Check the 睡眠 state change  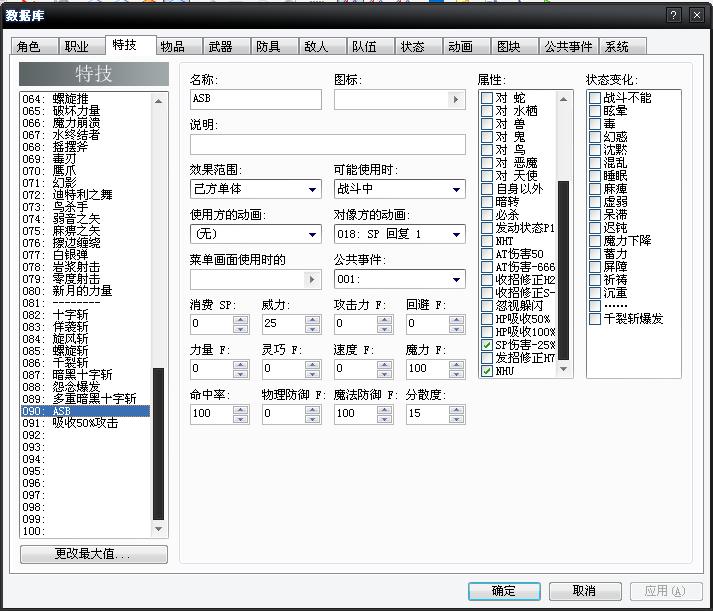[x=595, y=175]
